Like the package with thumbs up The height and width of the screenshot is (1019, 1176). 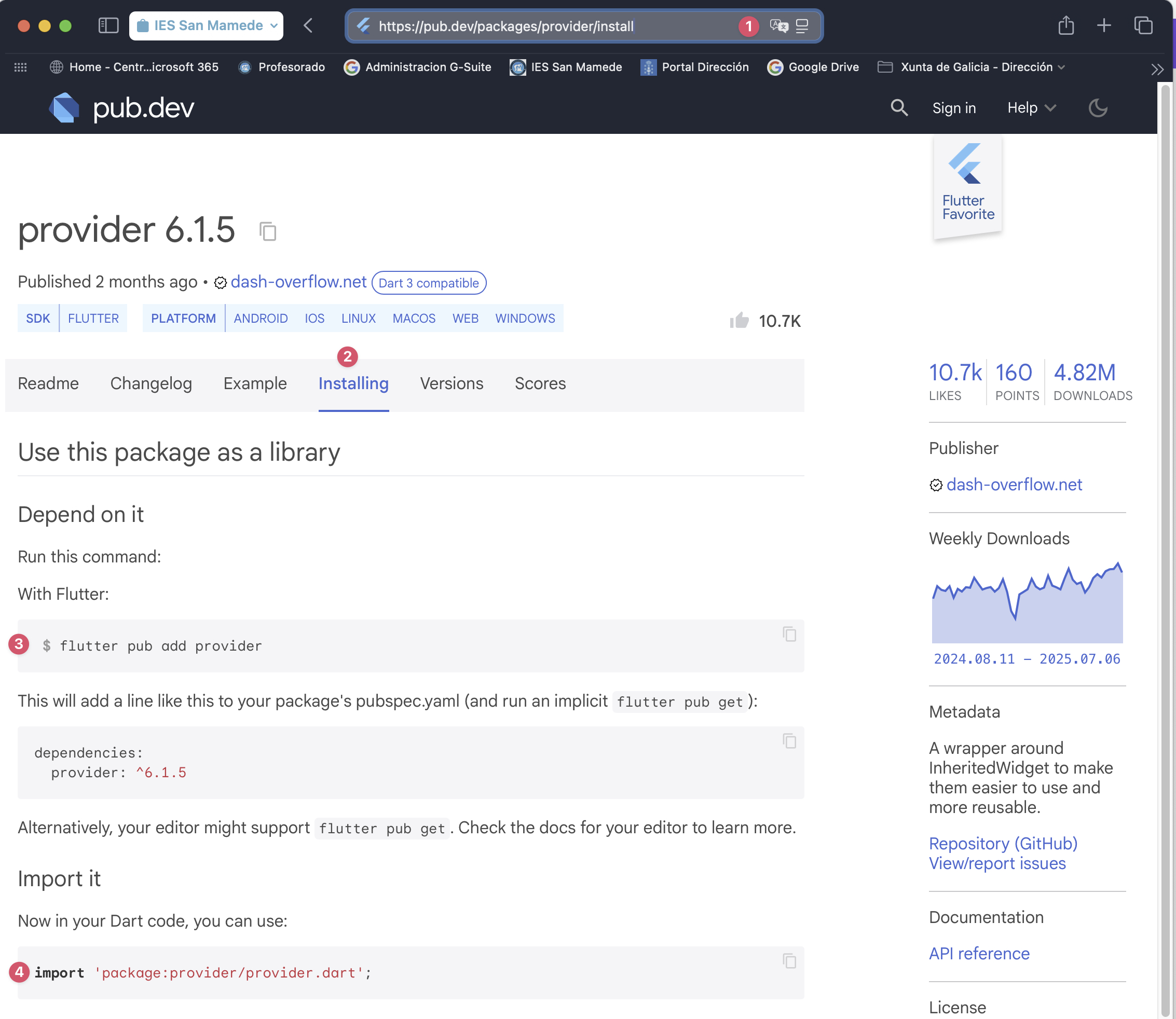tap(739, 321)
